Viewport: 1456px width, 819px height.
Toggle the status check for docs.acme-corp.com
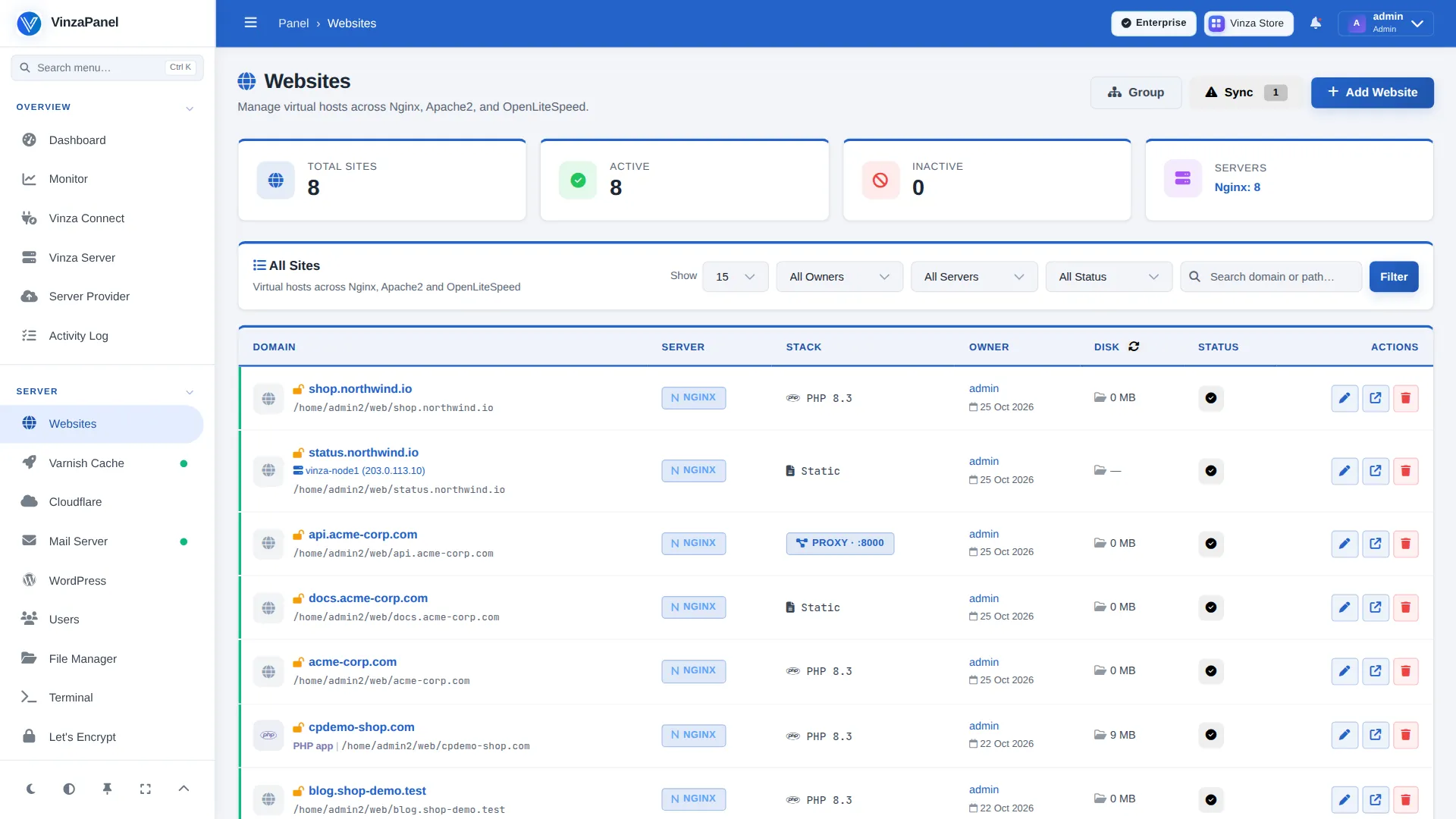point(1211,607)
